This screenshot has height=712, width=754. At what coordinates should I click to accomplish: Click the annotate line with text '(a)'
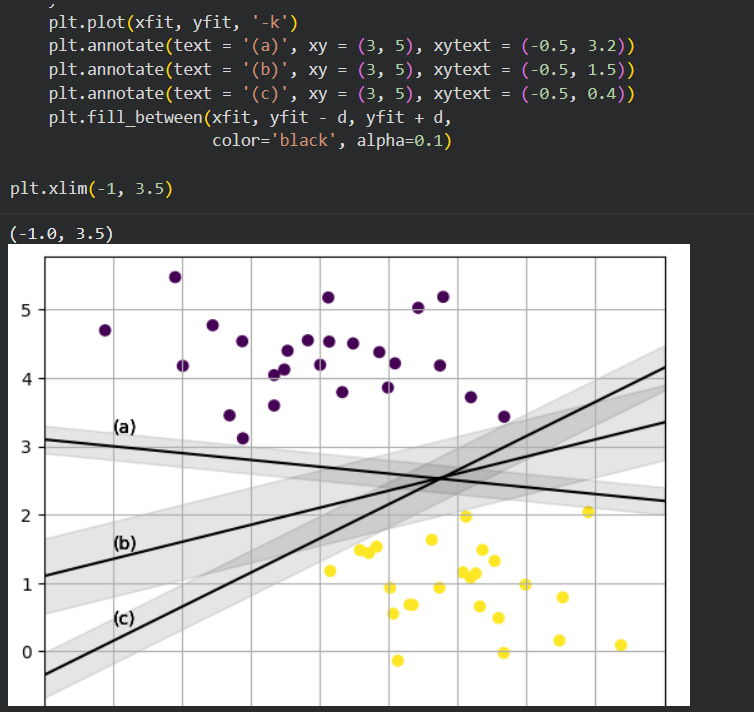342,46
